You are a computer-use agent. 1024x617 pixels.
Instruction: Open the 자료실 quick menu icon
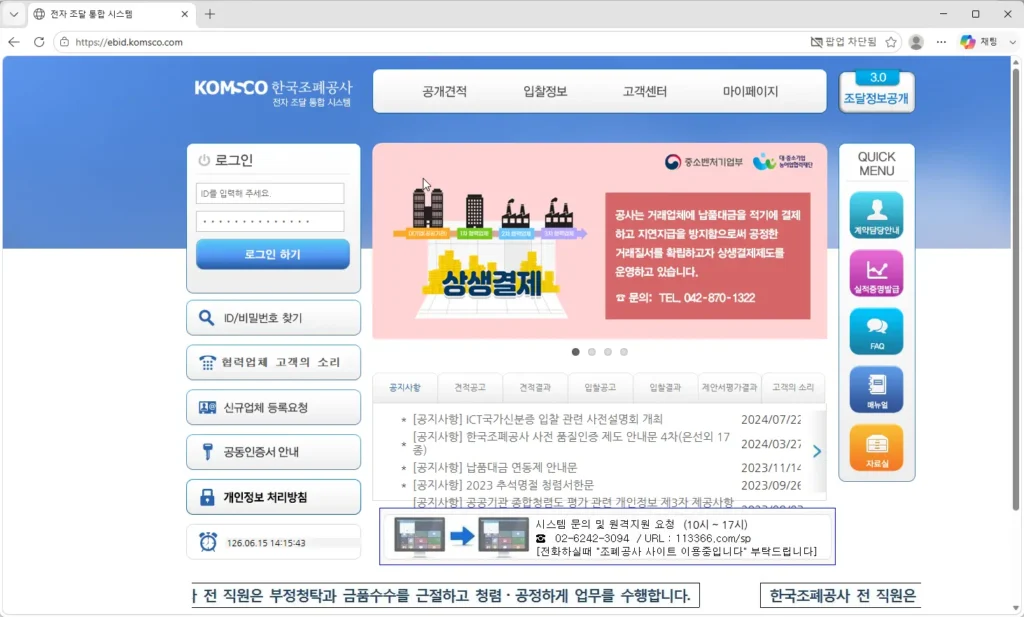[x=876, y=448]
